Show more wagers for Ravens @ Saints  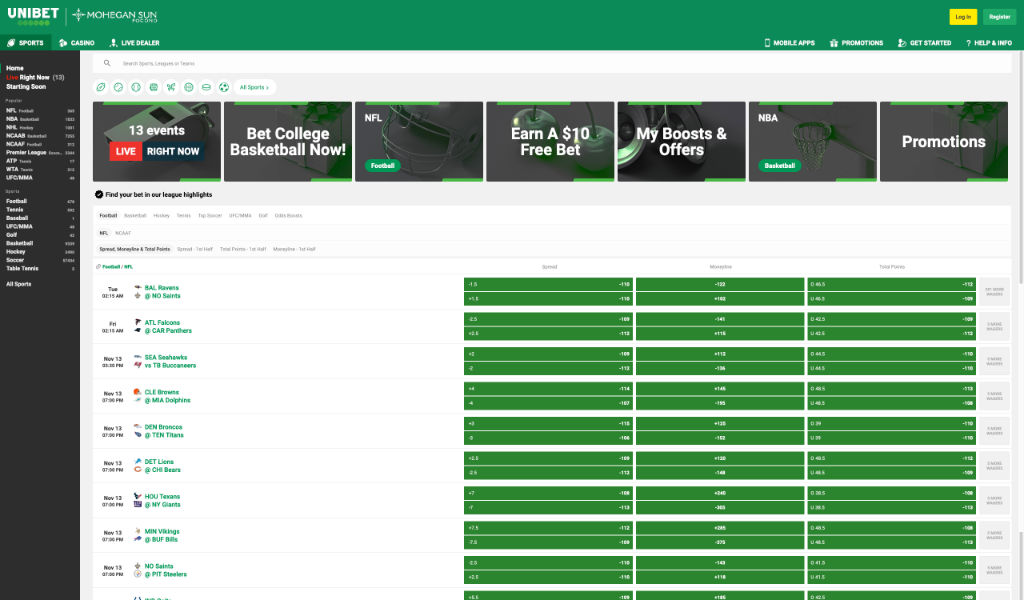click(994, 291)
